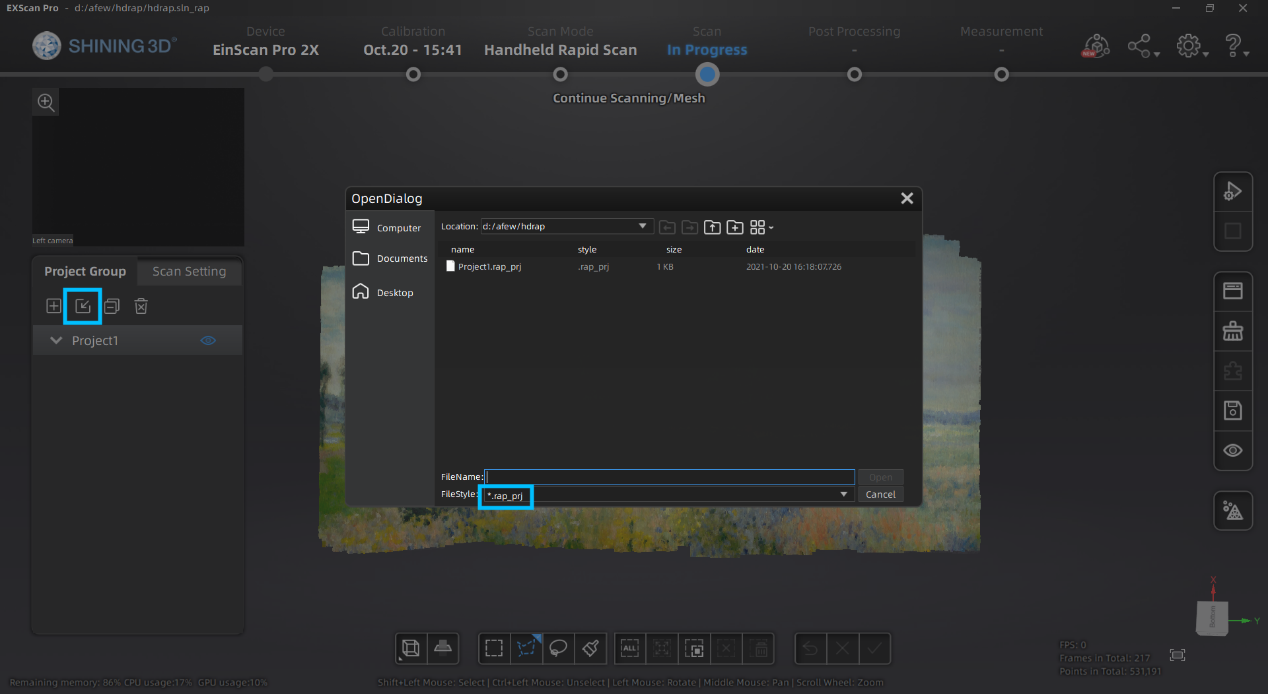Viewport: 1268px width, 694px height.
Task: Click the orientation view cube
Action: [1212, 617]
